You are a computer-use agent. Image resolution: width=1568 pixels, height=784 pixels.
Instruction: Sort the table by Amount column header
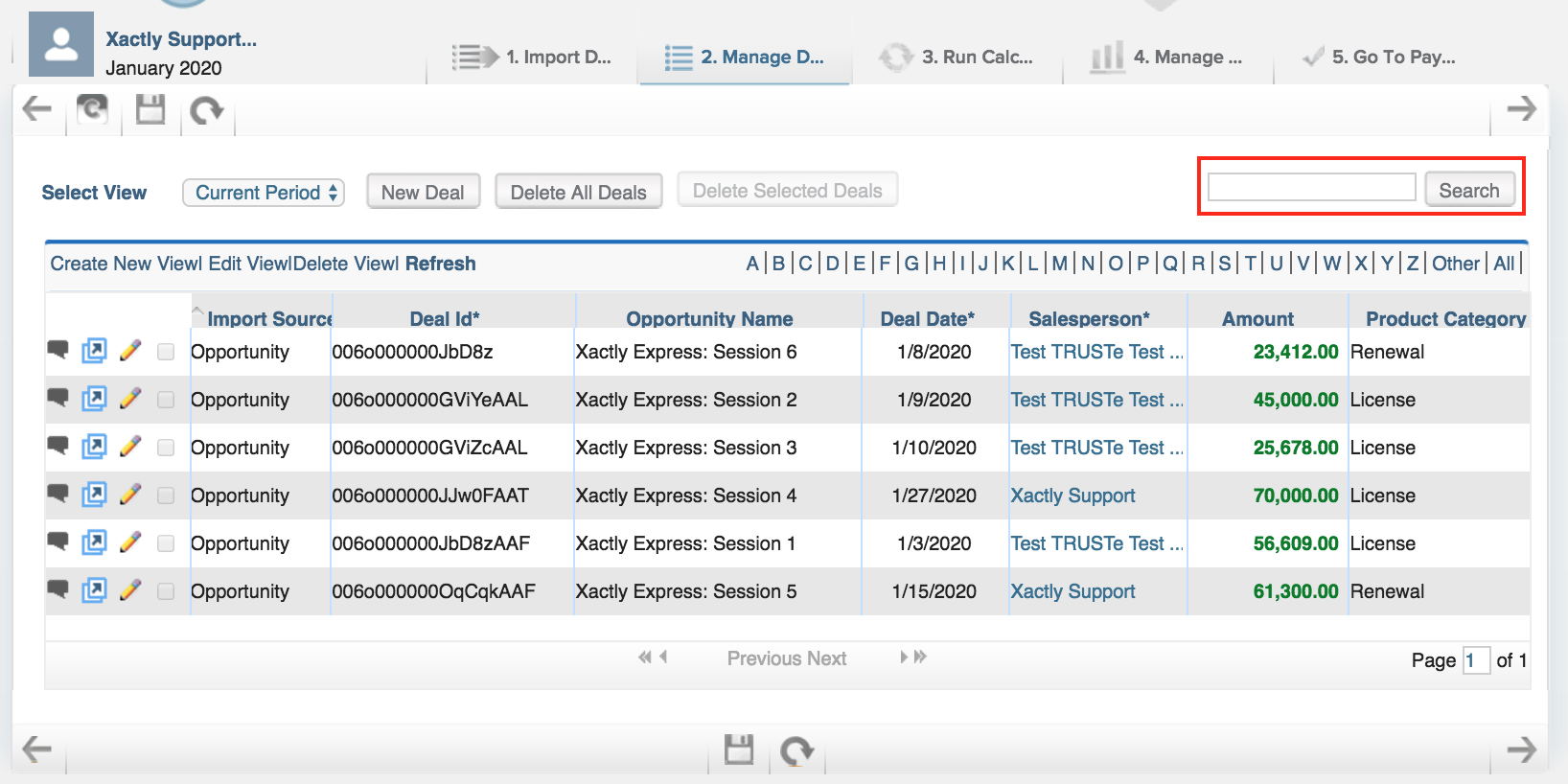(1257, 319)
